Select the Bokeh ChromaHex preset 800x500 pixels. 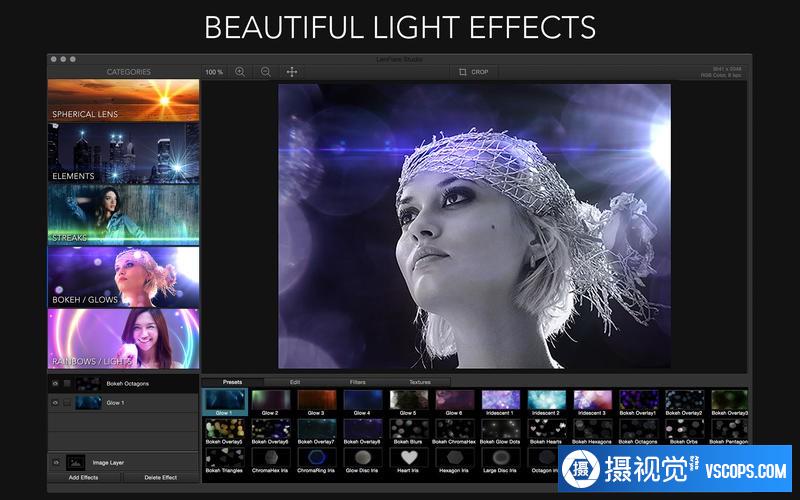point(454,431)
